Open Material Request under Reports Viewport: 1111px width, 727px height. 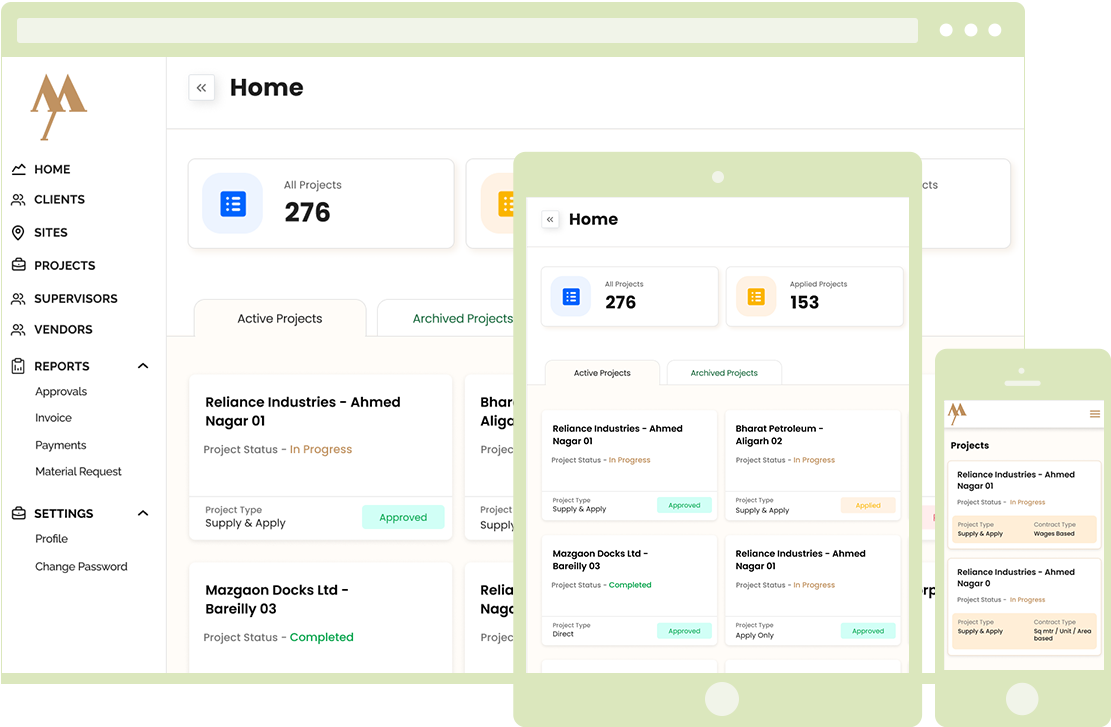[78, 472]
